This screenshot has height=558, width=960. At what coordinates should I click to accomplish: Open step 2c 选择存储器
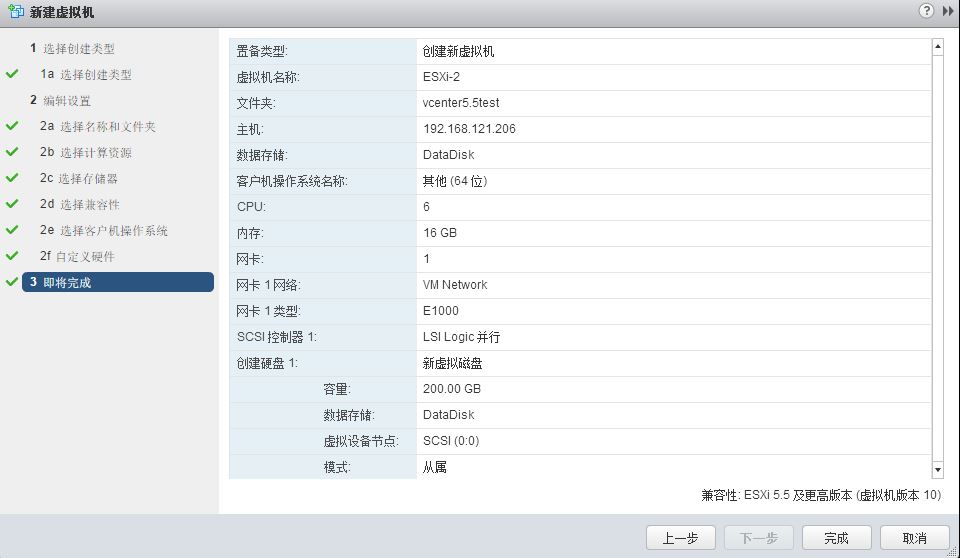click(78, 178)
